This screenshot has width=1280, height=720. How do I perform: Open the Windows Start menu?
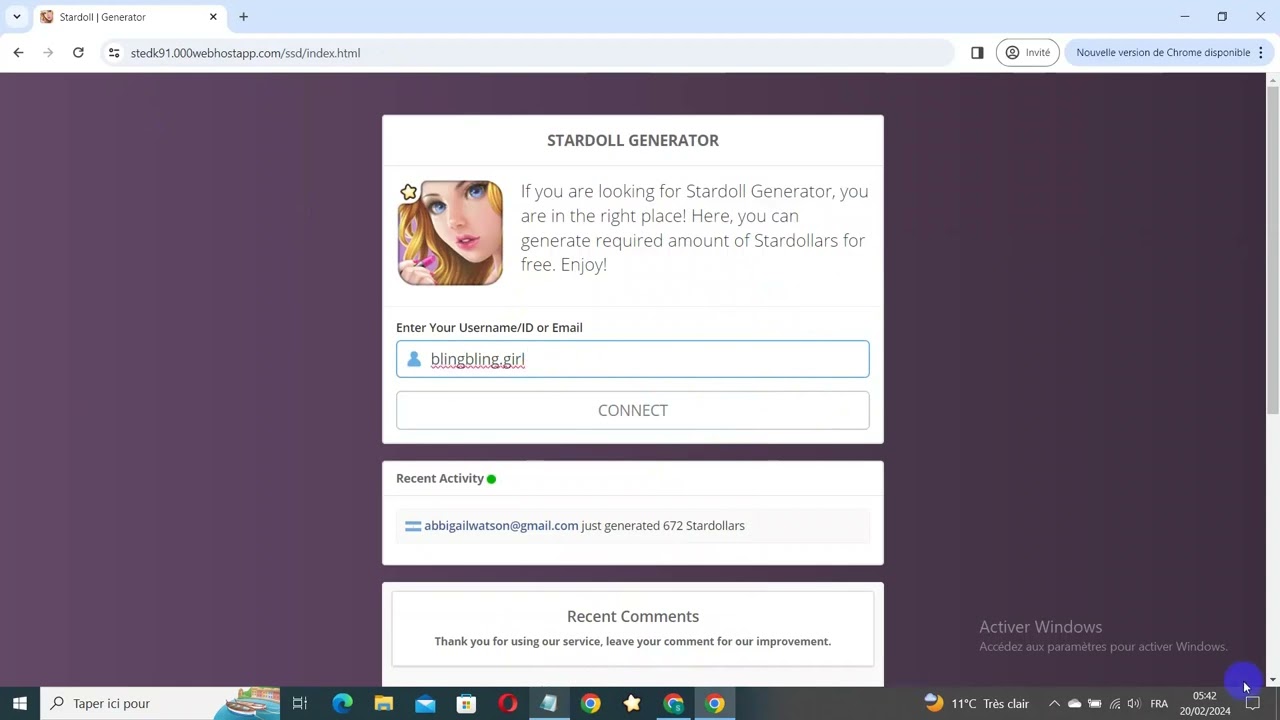(x=19, y=704)
